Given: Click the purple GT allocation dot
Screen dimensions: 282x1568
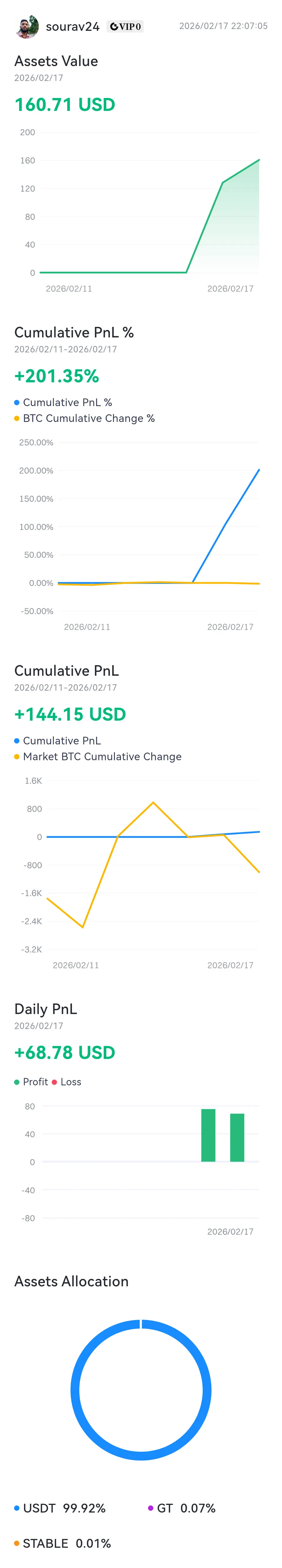Looking at the screenshot, I should tap(150, 1508).
